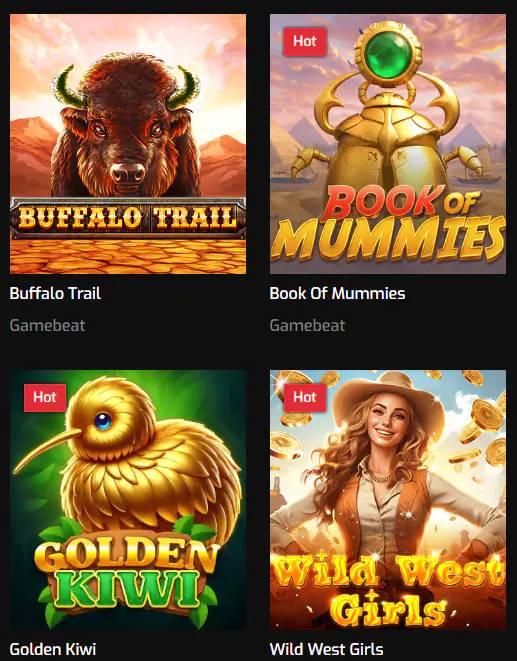Open the Buffalo Trail game thumbnail
The width and height of the screenshot is (517, 661).
pos(128,144)
